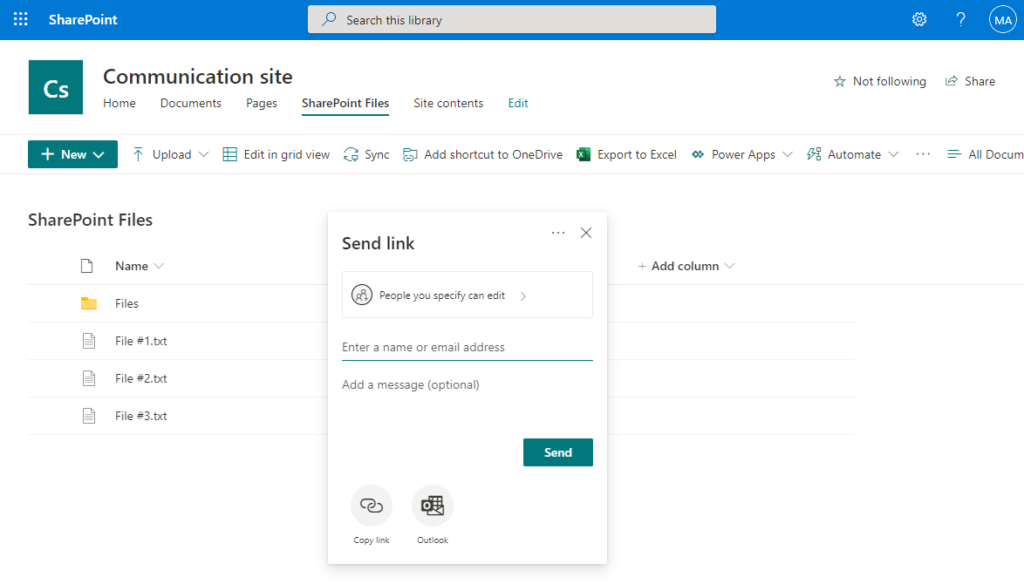Click the File #3.txt document icon
The image size is (1024, 584).
coord(89,416)
